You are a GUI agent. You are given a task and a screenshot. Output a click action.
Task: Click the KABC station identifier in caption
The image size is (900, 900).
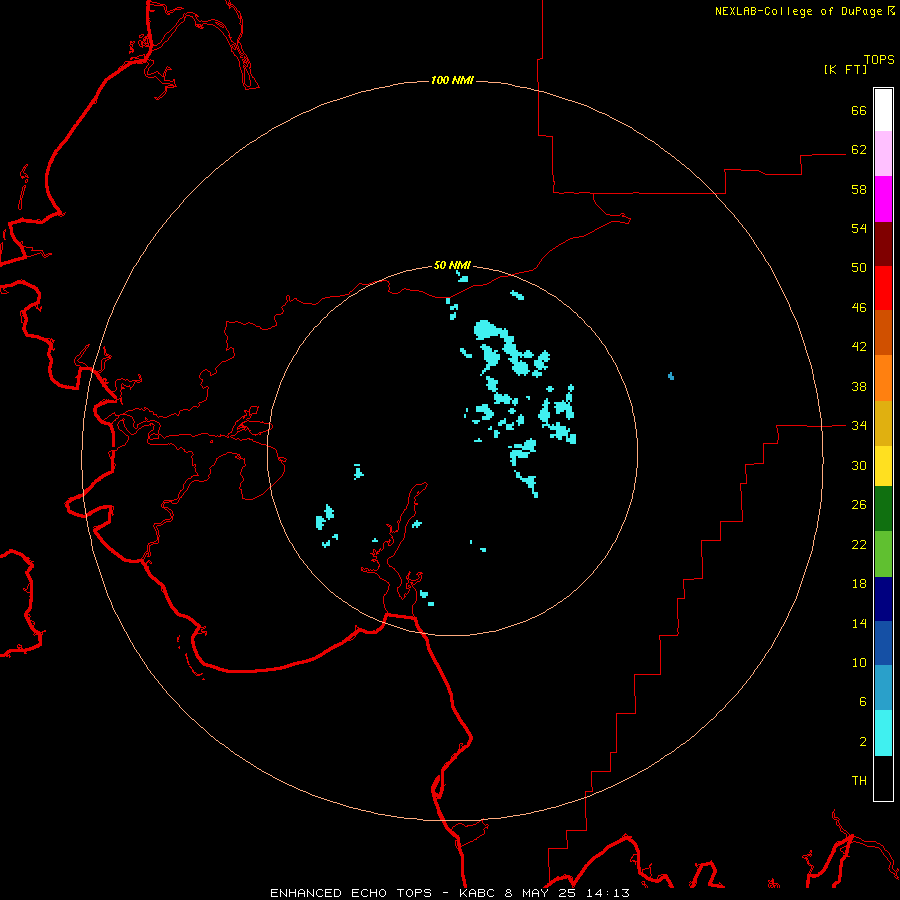coord(478,893)
